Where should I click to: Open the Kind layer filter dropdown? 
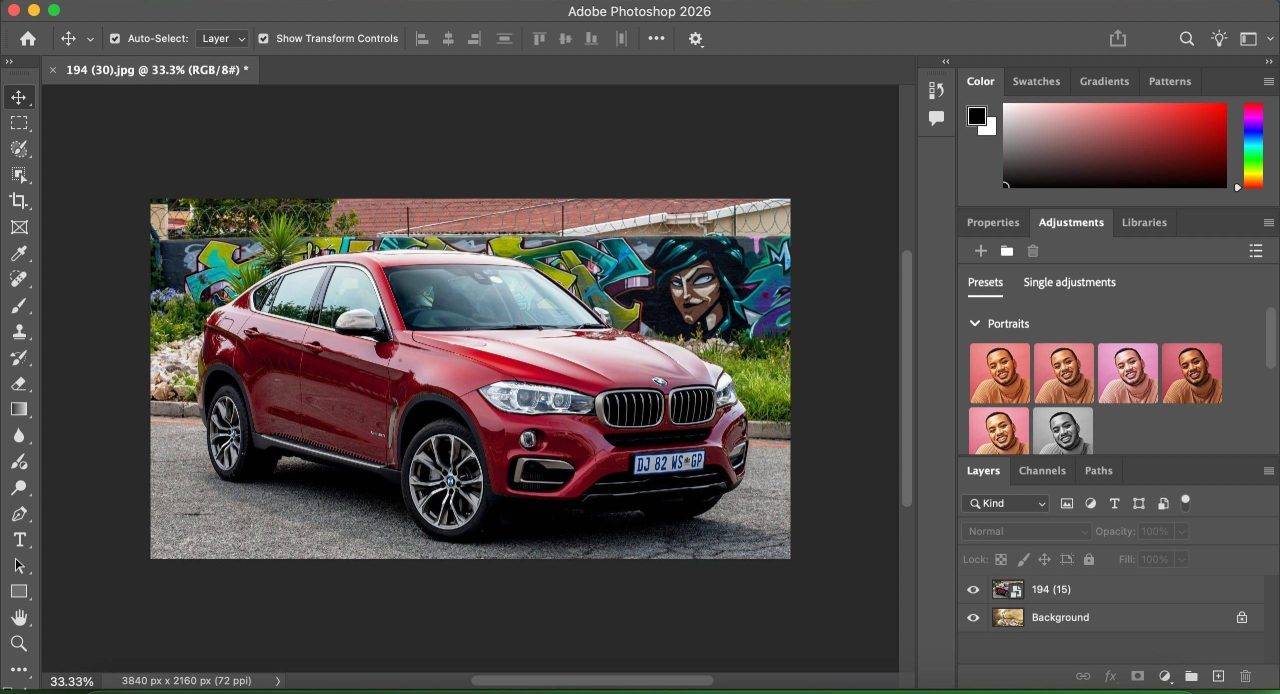click(1005, 504)
